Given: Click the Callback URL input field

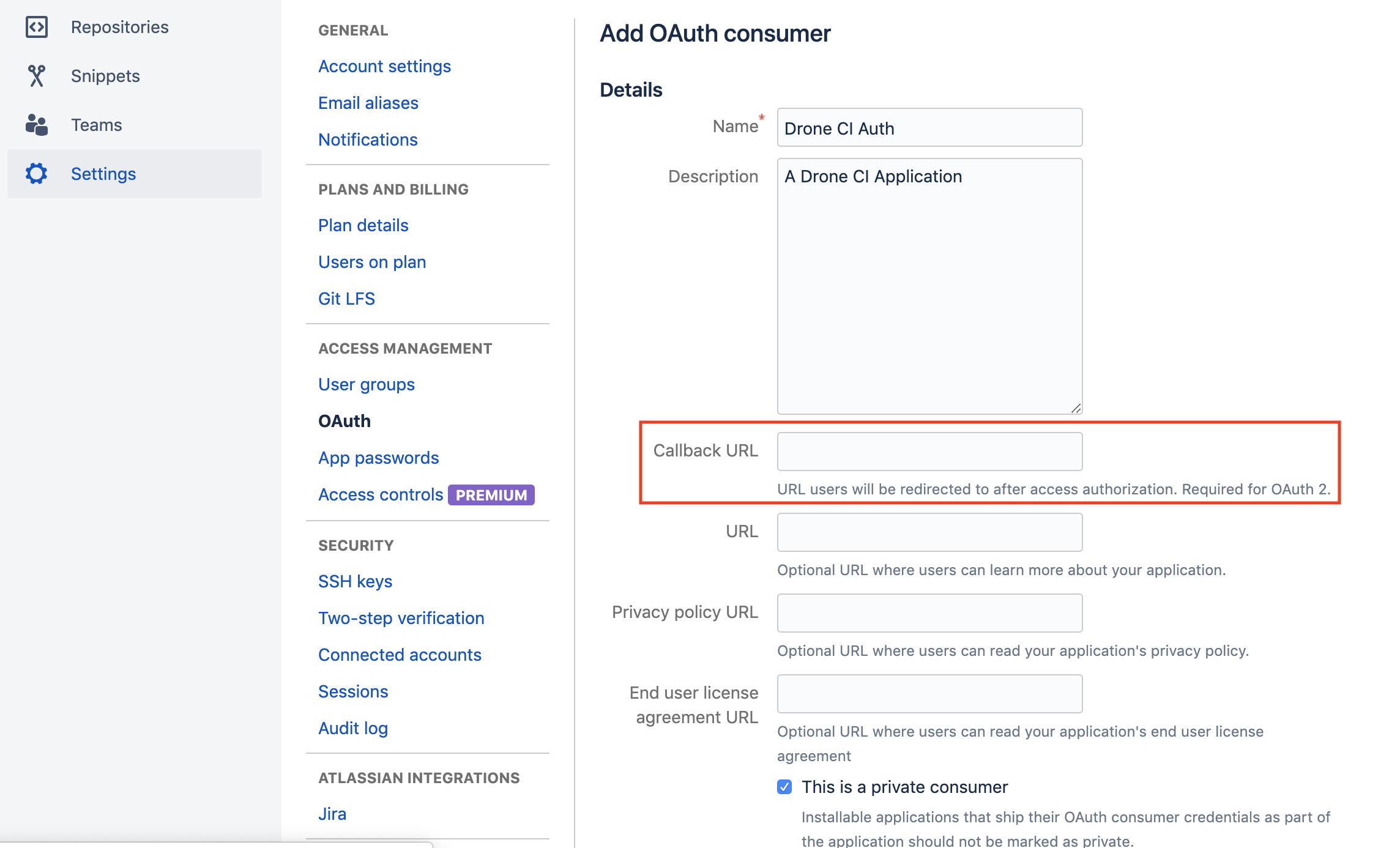Looking at the screenshot, I should pyautogui.click(x=929, y=452).
